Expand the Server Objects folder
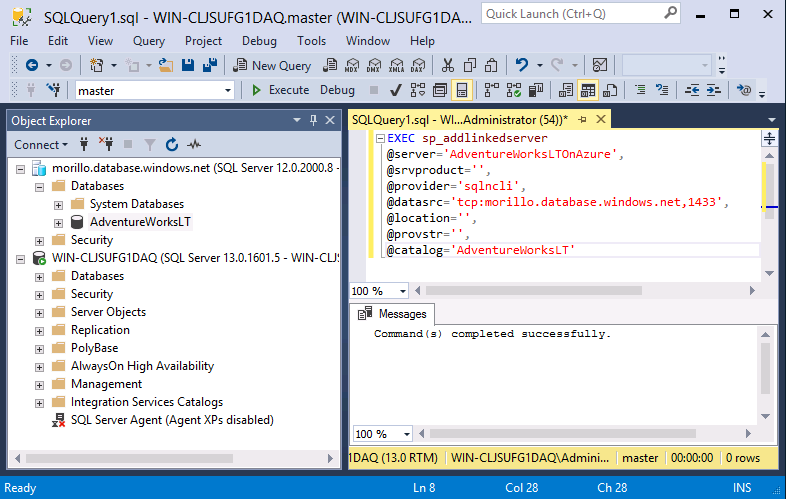This screenshot has height=499, width=786. click(x=40, y=313)
